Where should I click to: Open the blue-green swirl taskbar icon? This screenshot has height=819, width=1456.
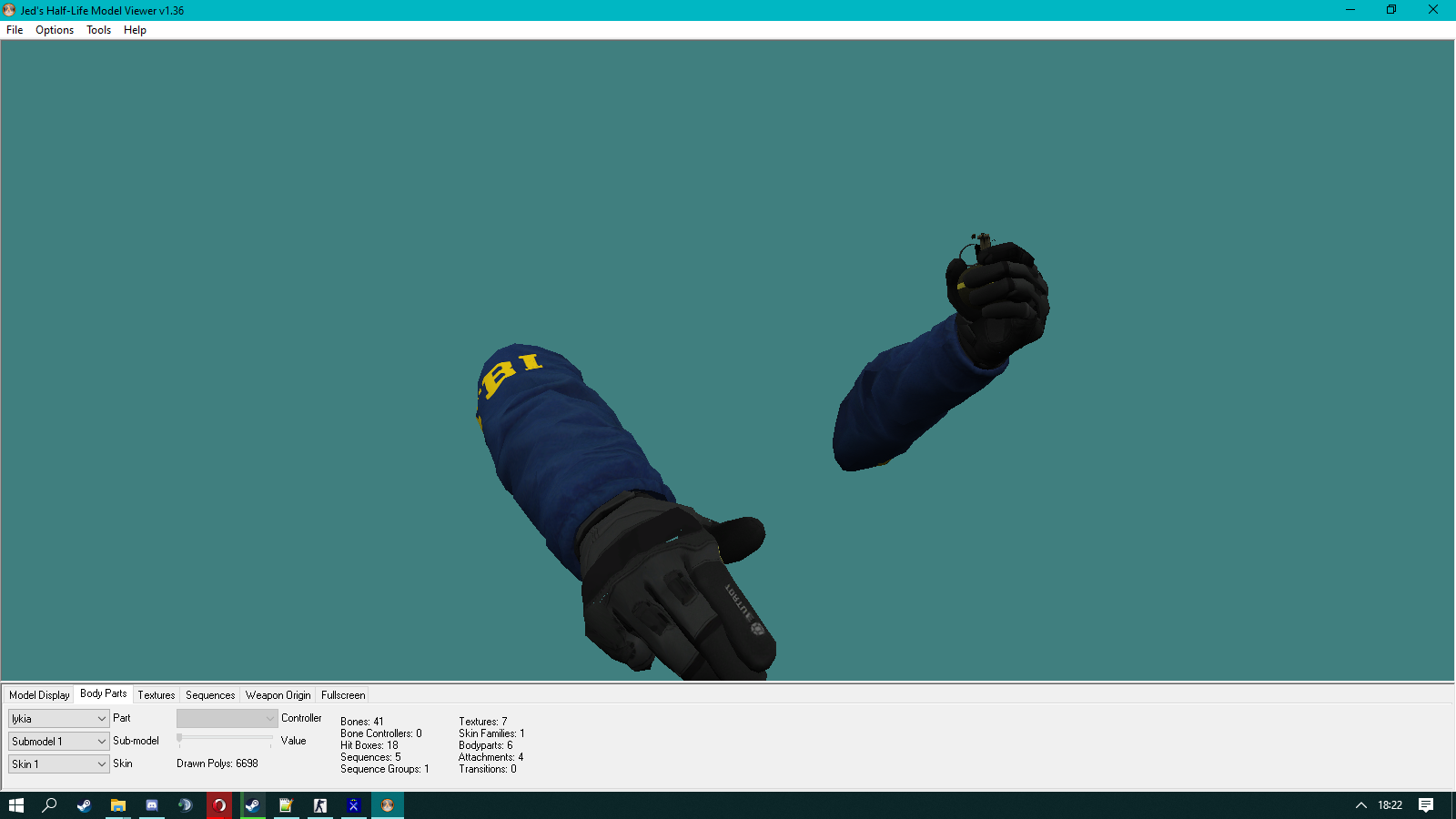point(186,805)
